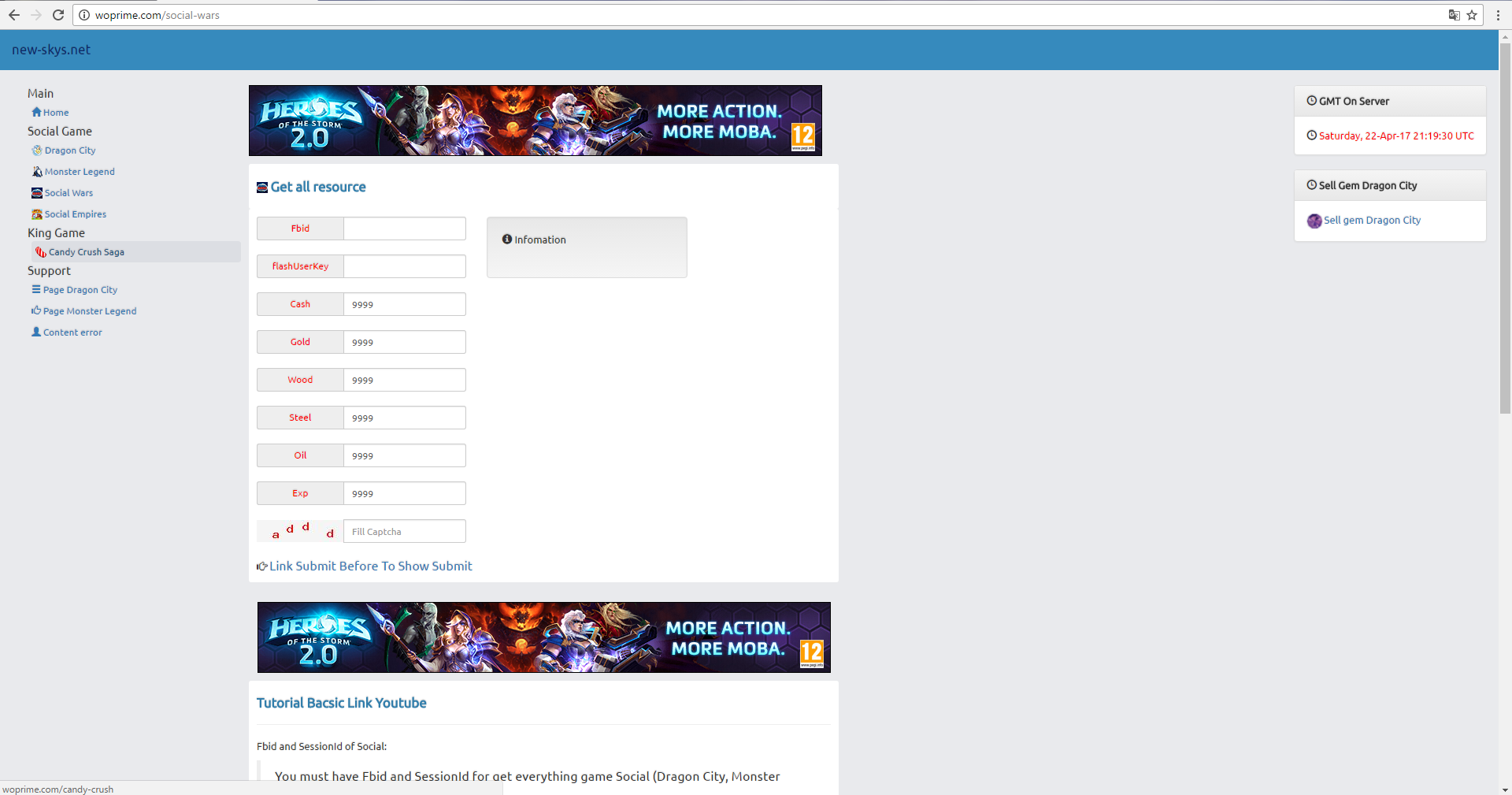
Task: Open Page Dragon City support link
Action: pos(80,290)
